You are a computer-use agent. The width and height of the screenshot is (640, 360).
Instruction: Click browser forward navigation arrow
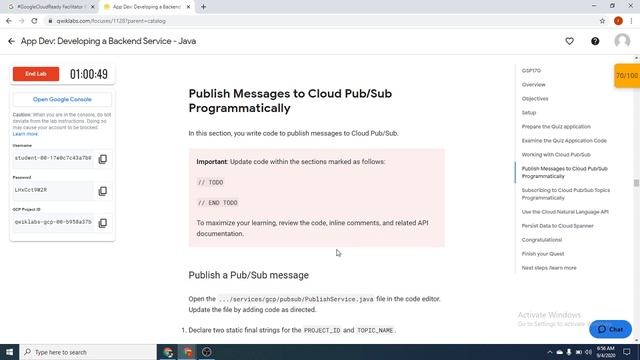(22, 21)
